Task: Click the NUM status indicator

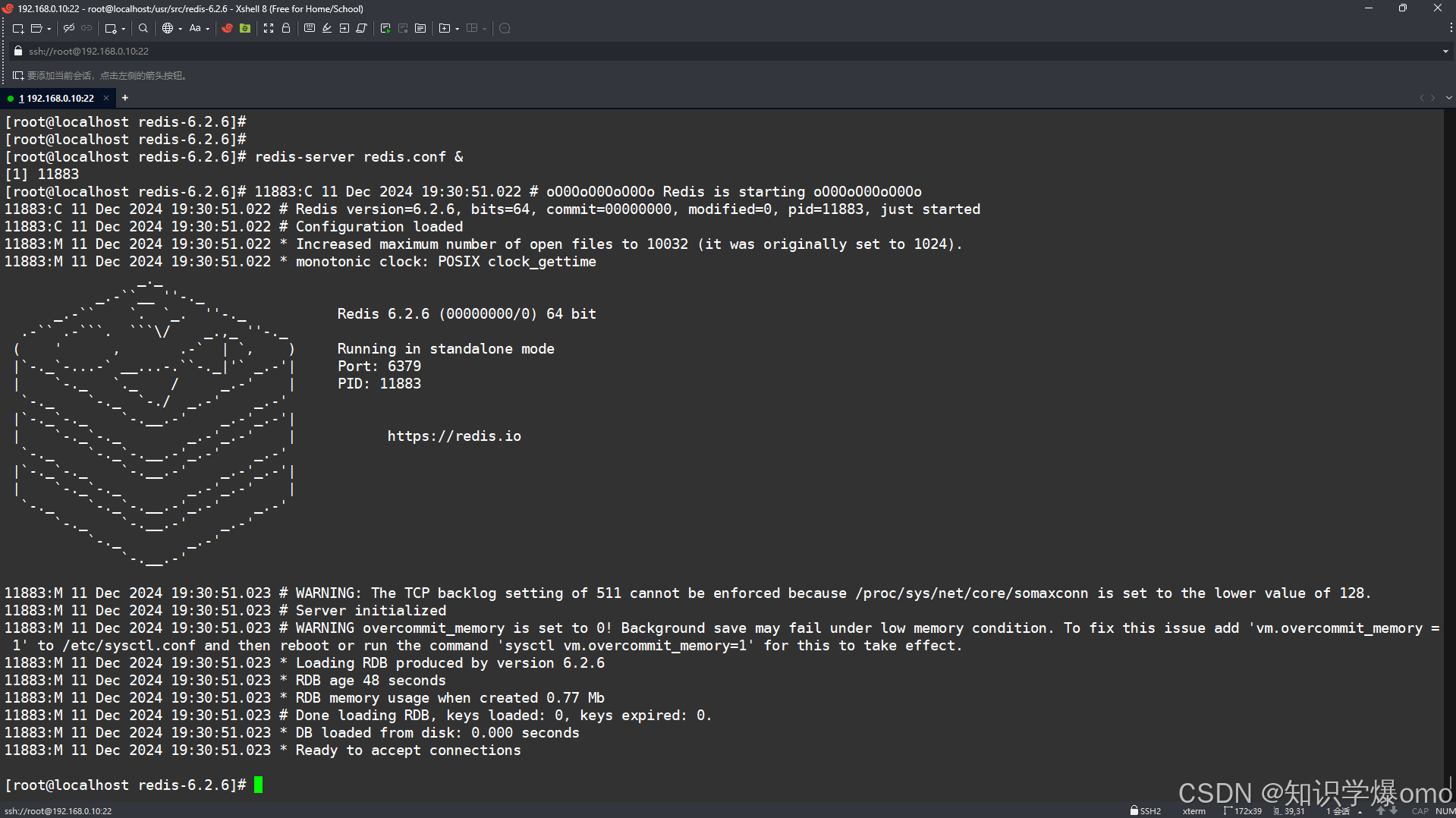Action: [1445, 811]
